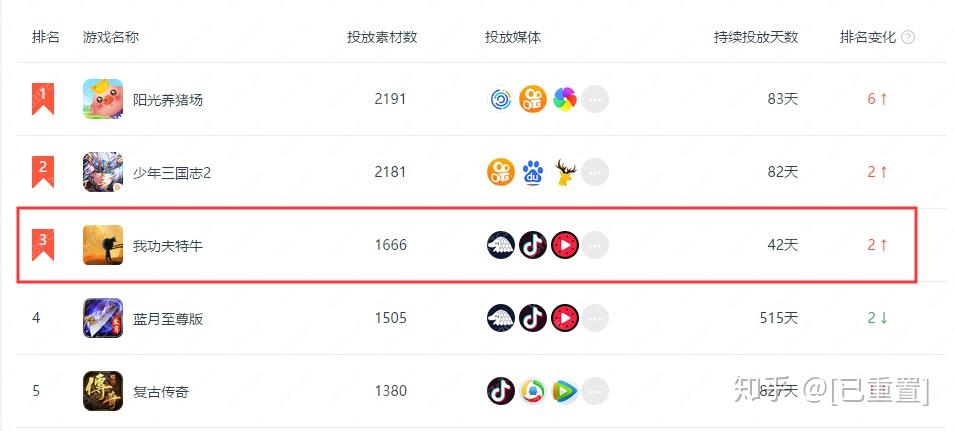Click the help icon beside 排名变化
Image resolution: width=954 pixels, height=431 pixels.
pyautogui.click(x=908, y=37)
